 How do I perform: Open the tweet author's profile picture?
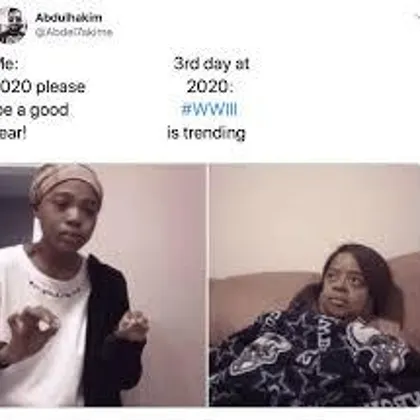point(12,25)
